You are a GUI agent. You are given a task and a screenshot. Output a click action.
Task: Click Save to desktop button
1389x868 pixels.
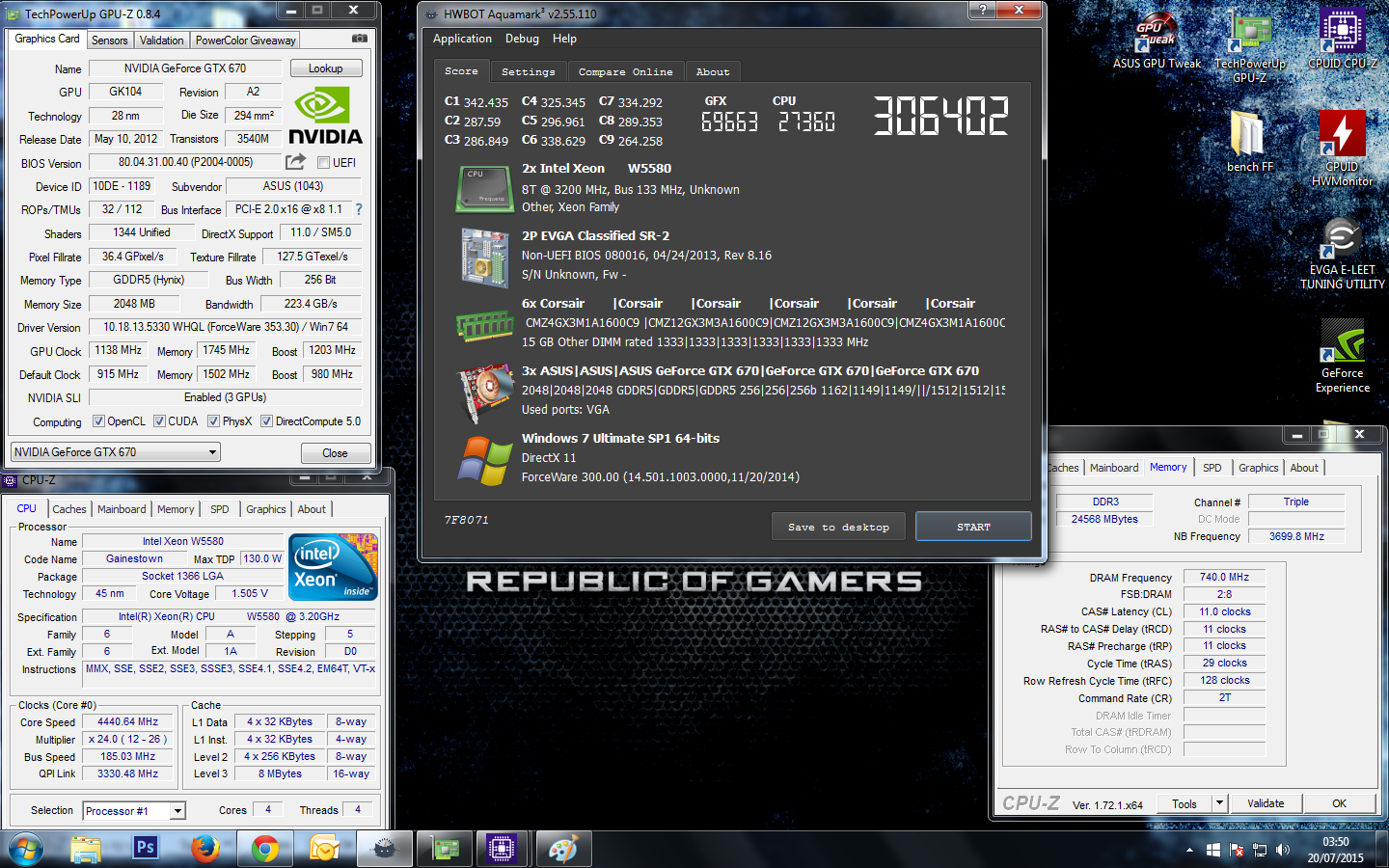[x=838, y=527]
